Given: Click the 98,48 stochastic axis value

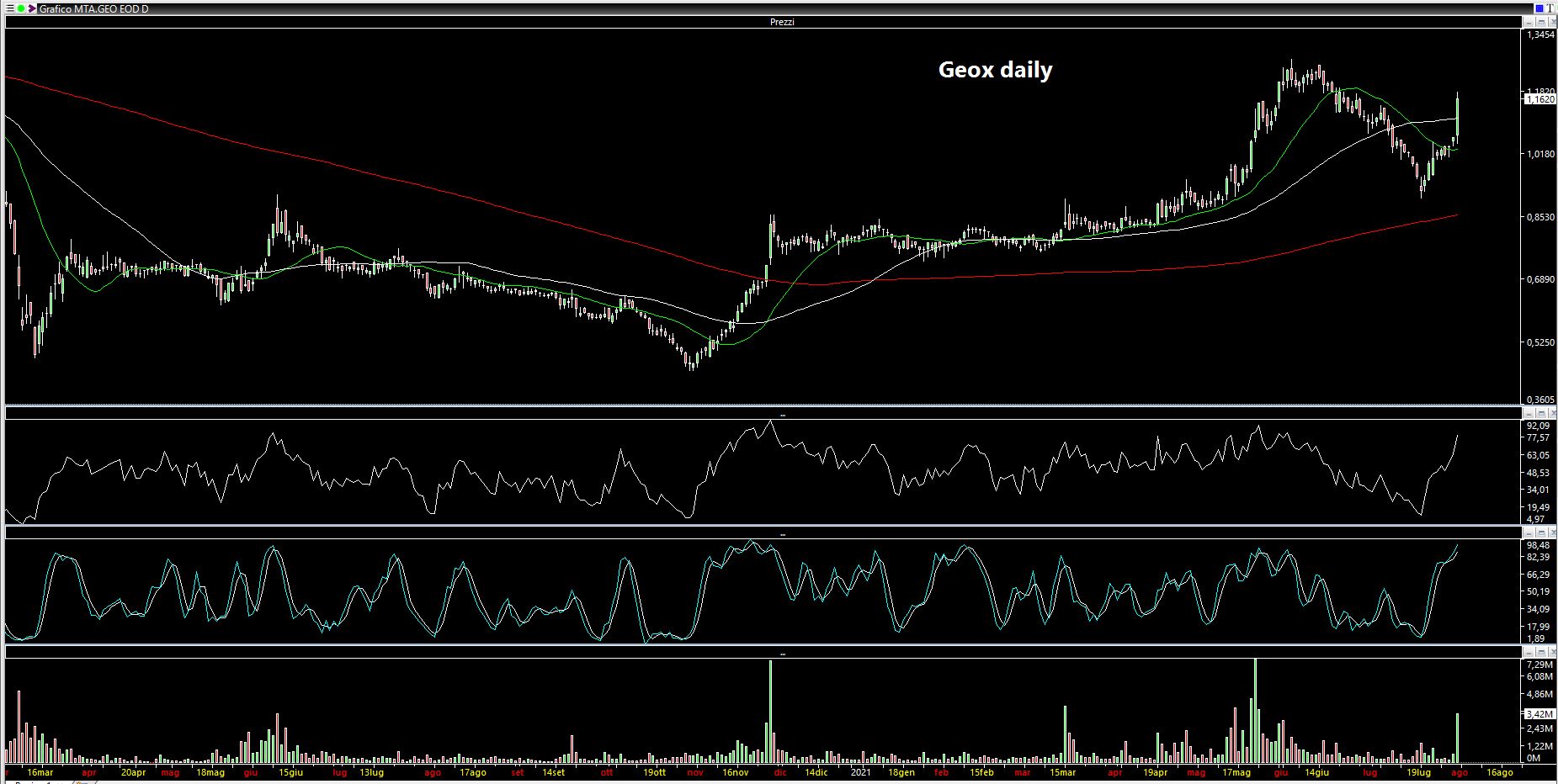Looking at the screenshot, I should [x=1538, y=545].
